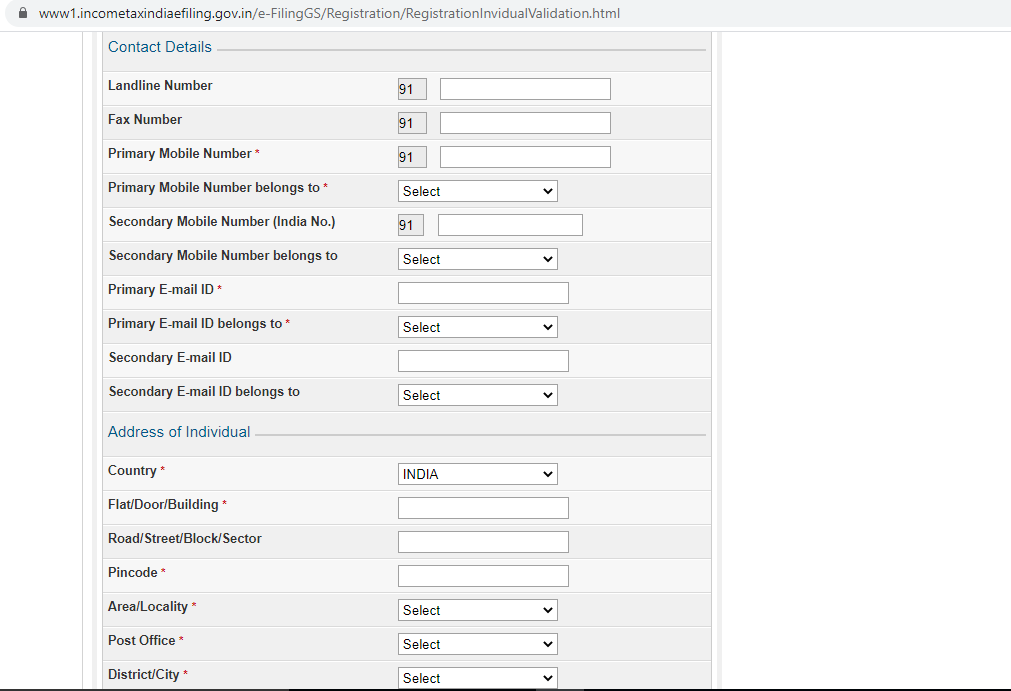
Task: Click Secondary Mobile Number belongs to label
Action: tap(223, 256)
